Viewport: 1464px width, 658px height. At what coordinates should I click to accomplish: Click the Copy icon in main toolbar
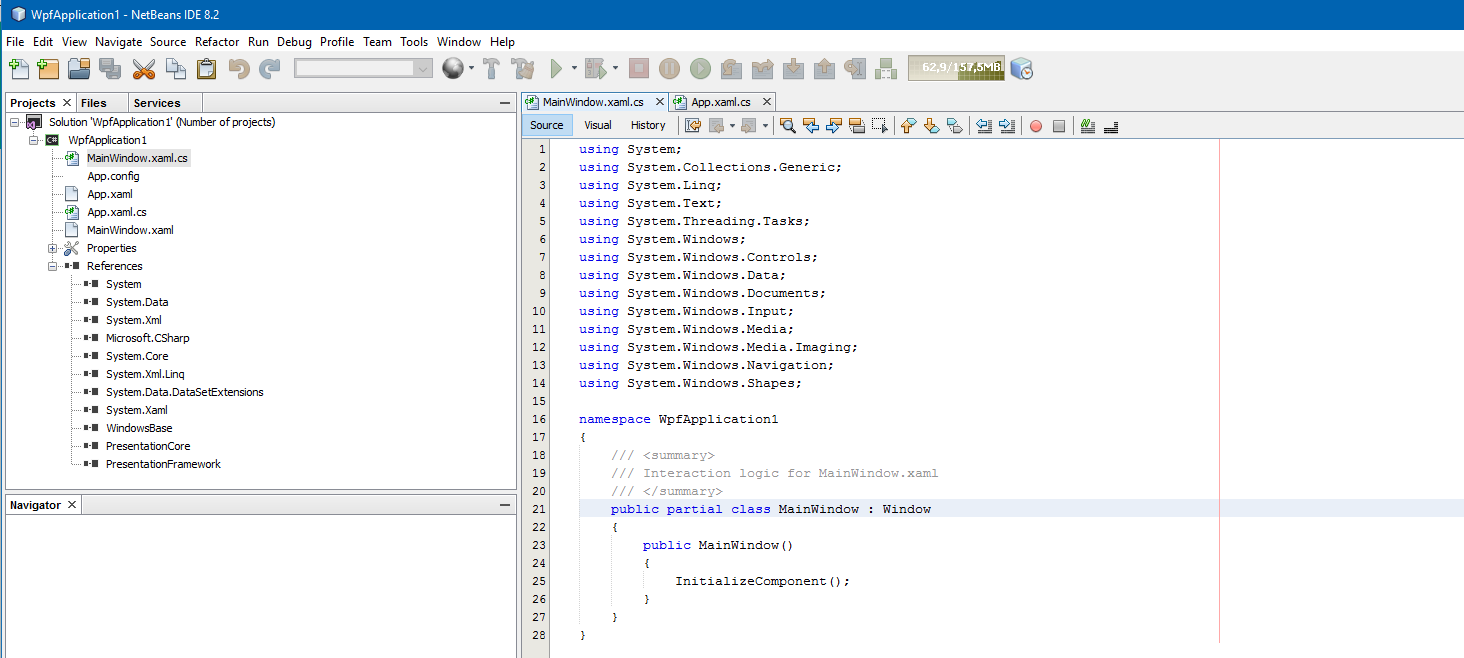pyautogui.click(x=175, y=69)
